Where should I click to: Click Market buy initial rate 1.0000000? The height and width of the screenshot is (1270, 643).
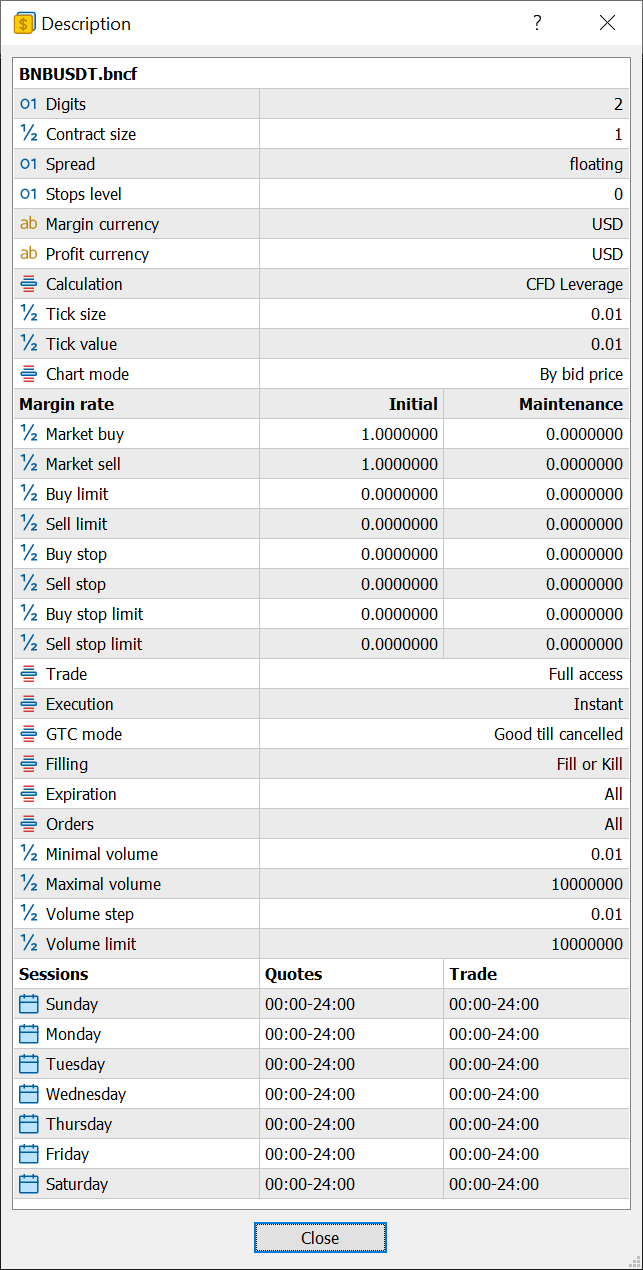(400, 434)
